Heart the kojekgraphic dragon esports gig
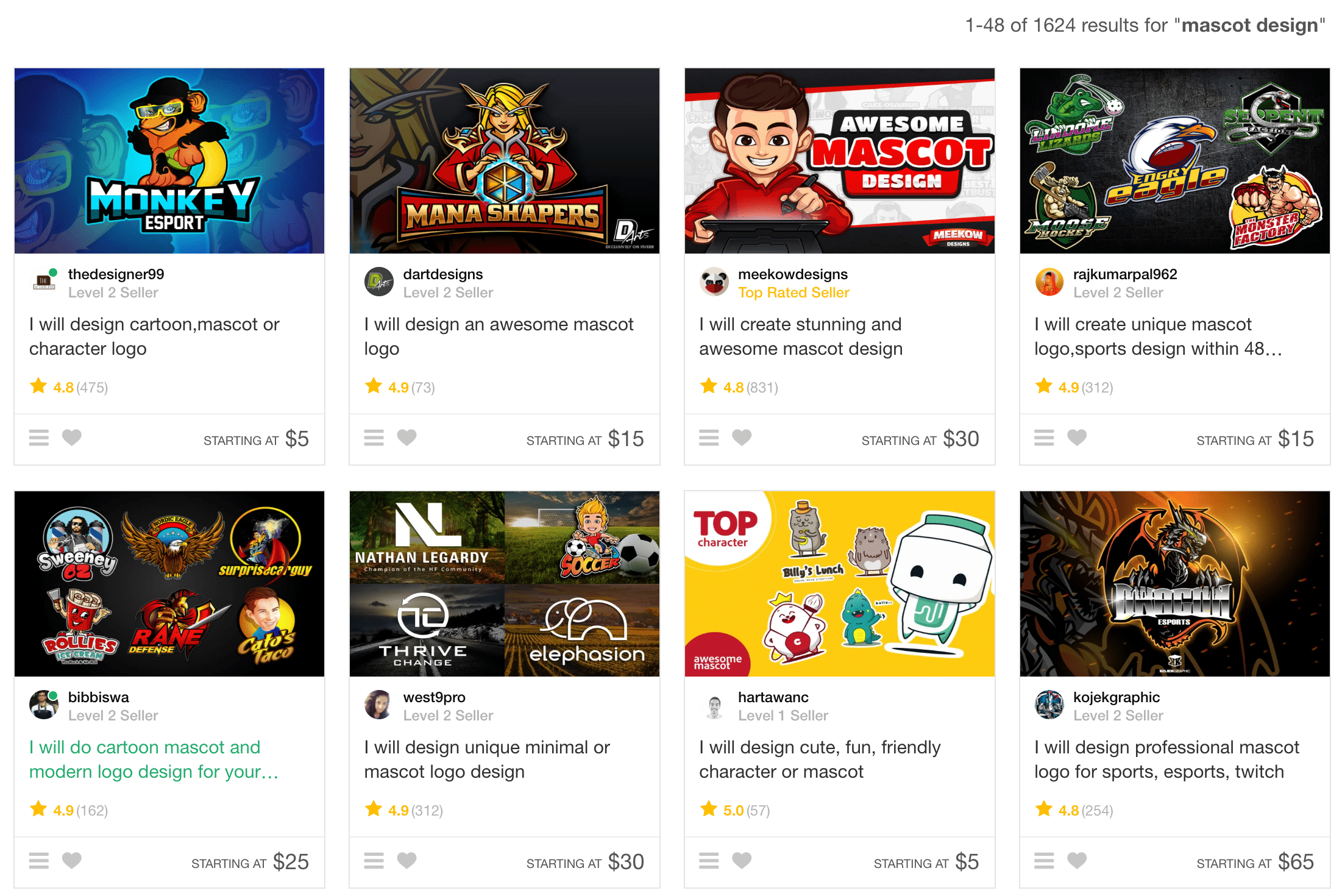1342x896 pixels. point(1077,861)
